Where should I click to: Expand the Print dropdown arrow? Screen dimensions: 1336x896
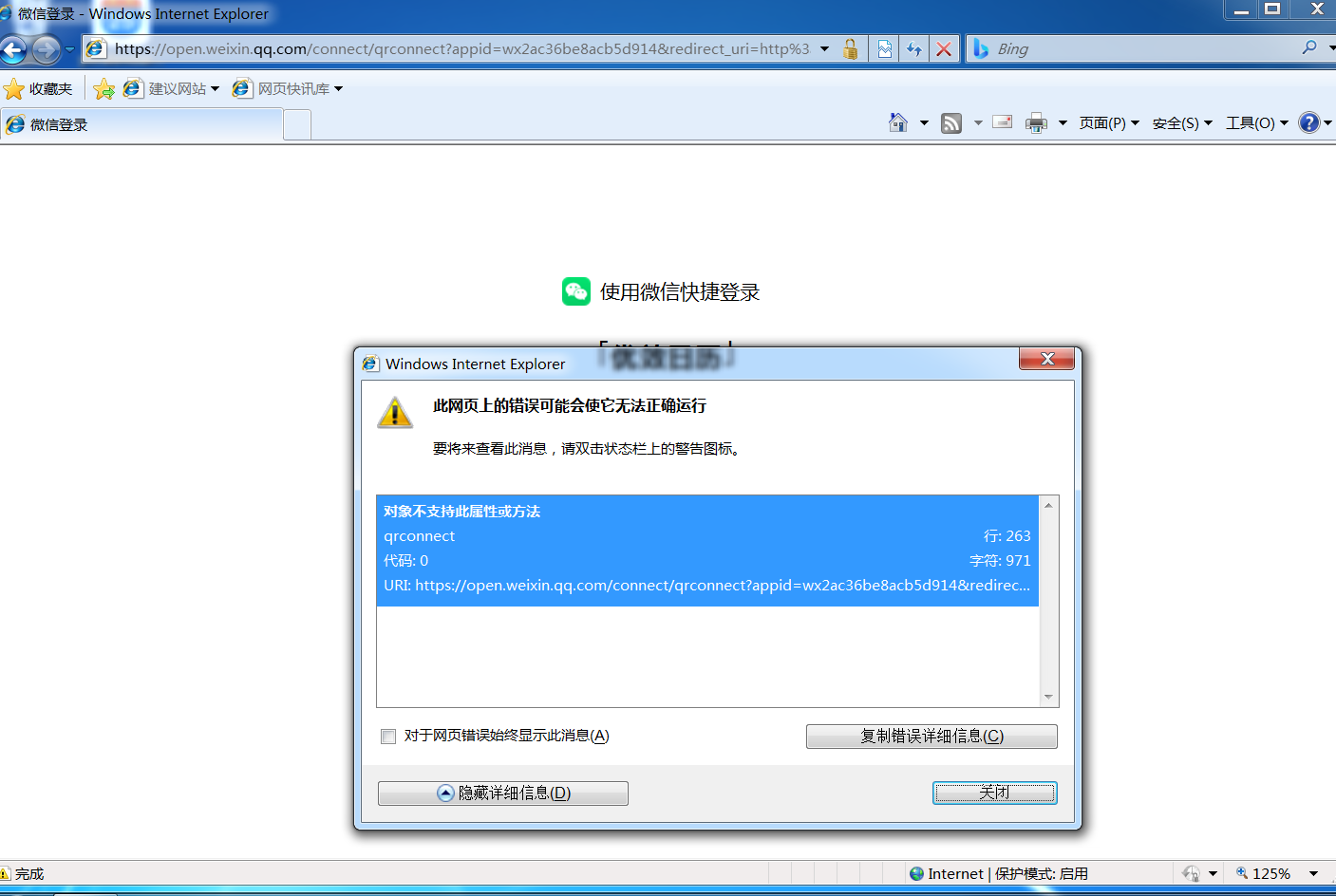tap(1063, 122)
